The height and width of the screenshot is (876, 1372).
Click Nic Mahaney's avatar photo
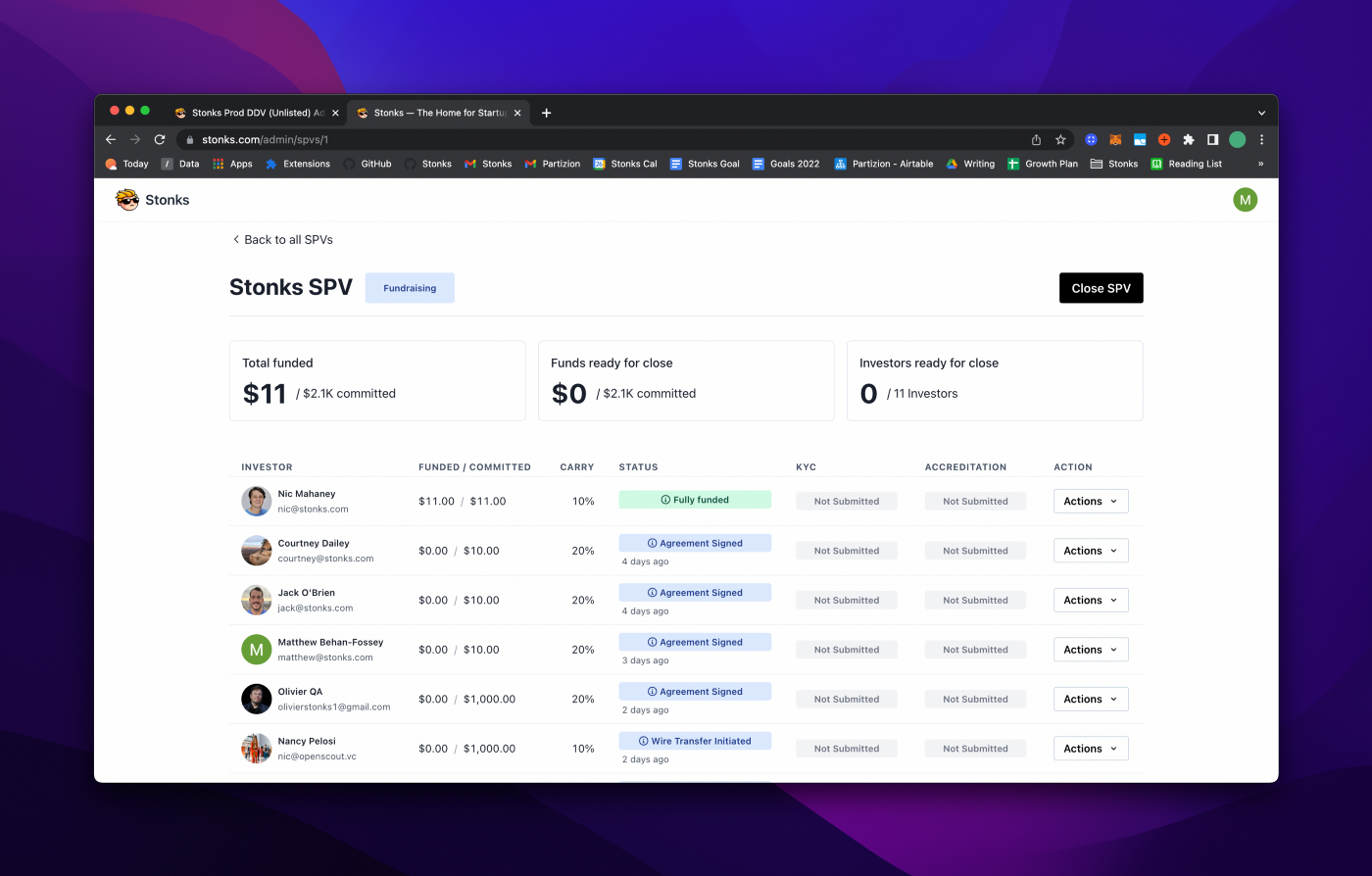256,501
